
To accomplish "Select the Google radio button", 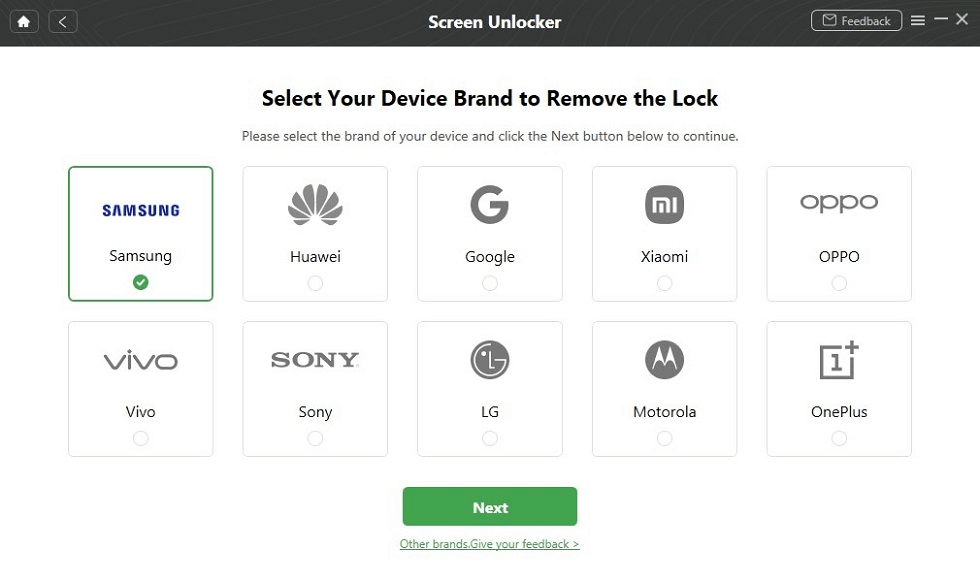I will (x=489, y=282).
